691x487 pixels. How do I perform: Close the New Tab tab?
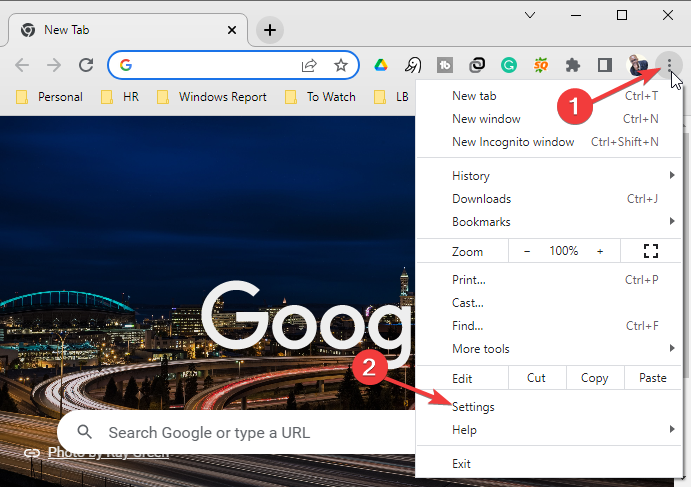[x=232, y=30]
